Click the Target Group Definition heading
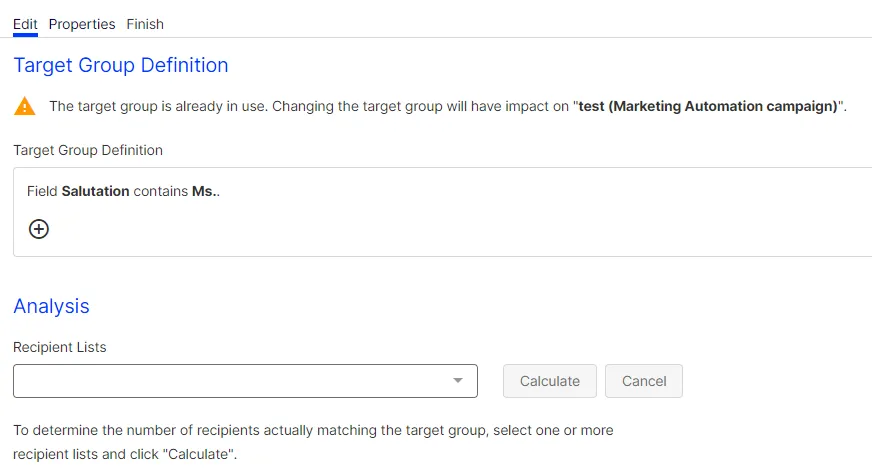The width and height of the screenshot is (872, 475). [121, 65]
